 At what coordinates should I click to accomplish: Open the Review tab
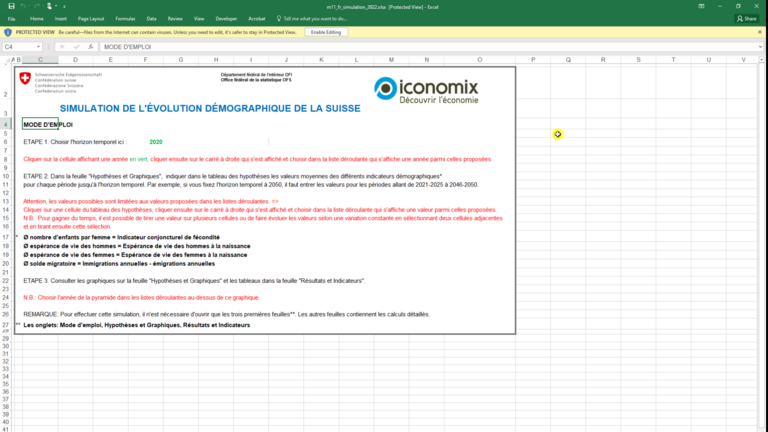[175, 19]
